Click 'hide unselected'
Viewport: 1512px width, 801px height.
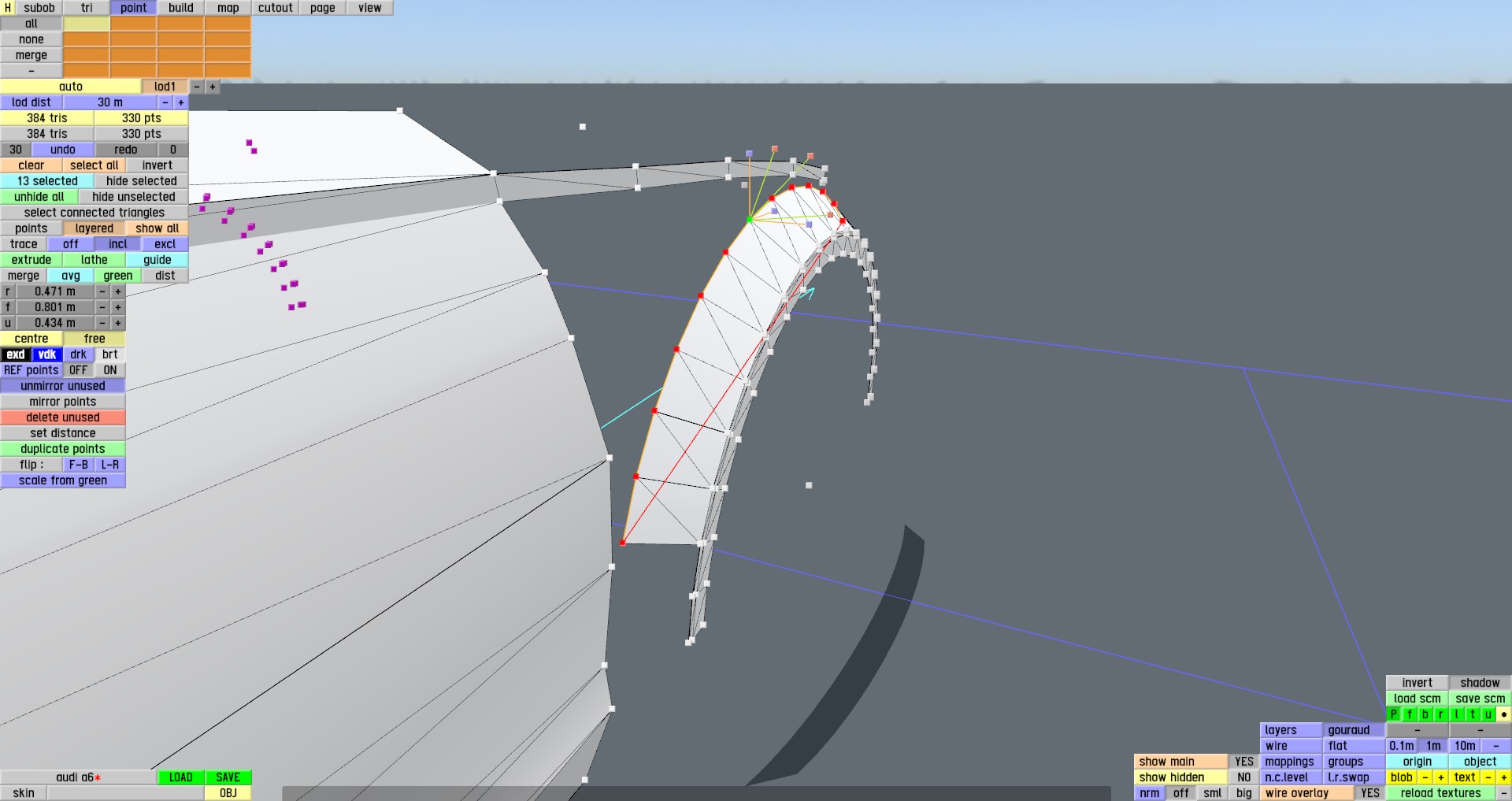(x=134, y=197)
